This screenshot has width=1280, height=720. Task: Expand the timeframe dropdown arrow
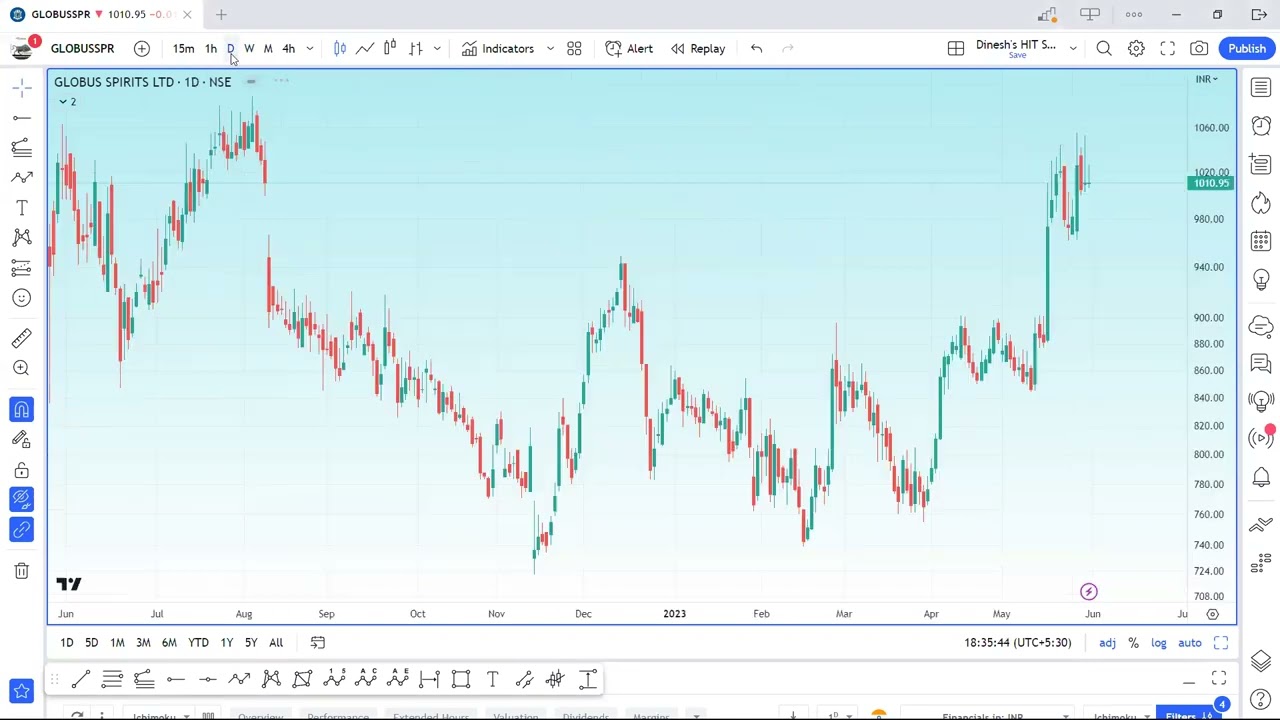[310, 48]
